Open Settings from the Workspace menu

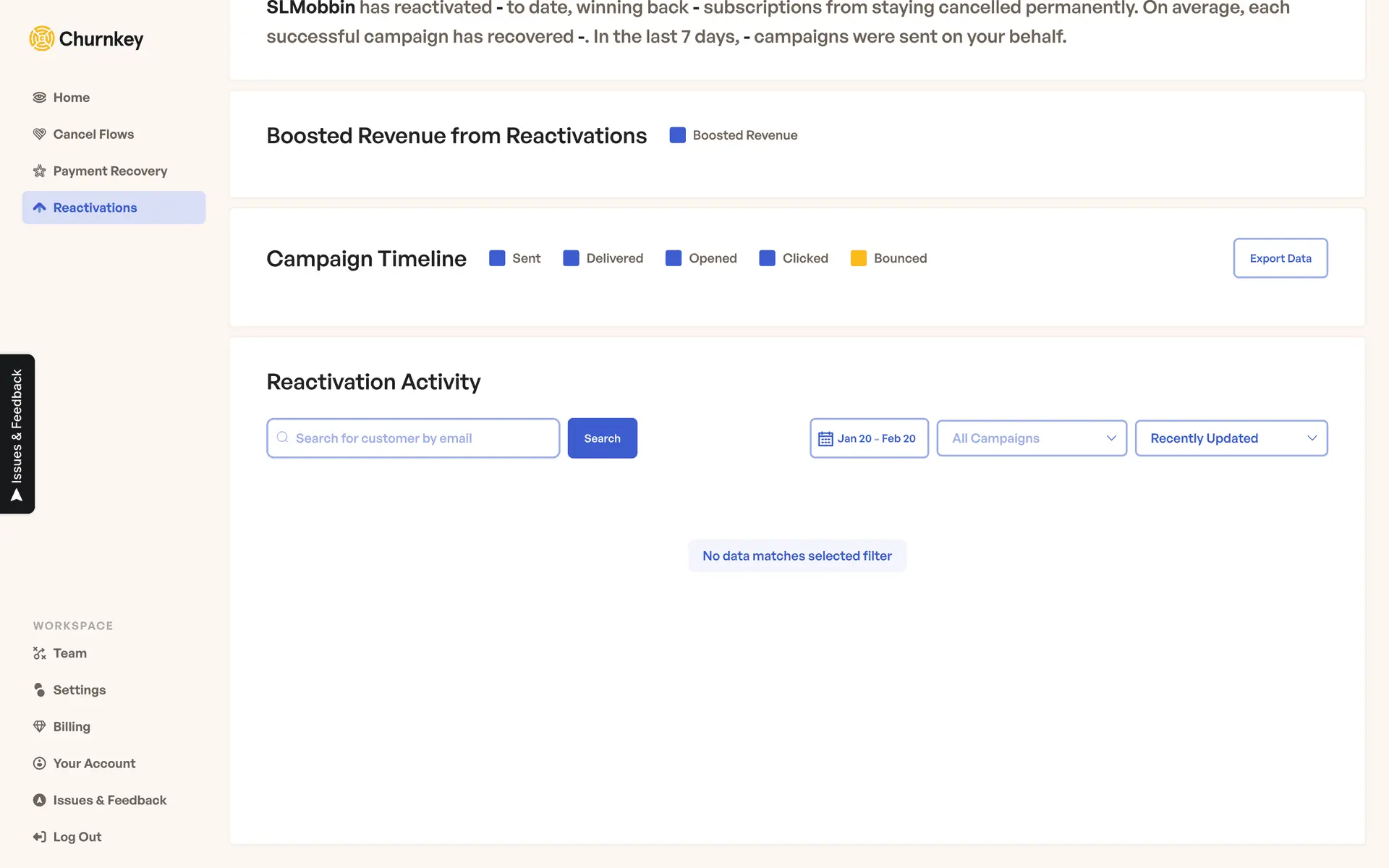(x=79, y=690)
